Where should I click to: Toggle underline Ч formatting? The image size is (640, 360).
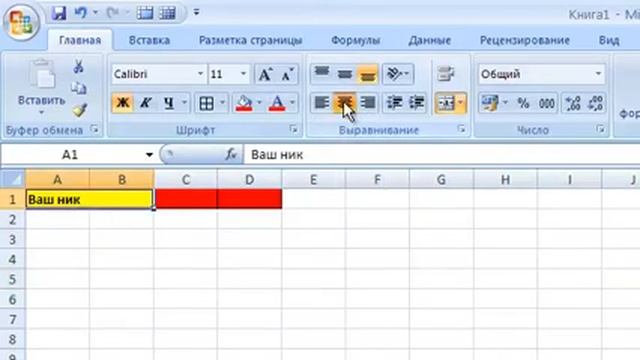point(169,103)
